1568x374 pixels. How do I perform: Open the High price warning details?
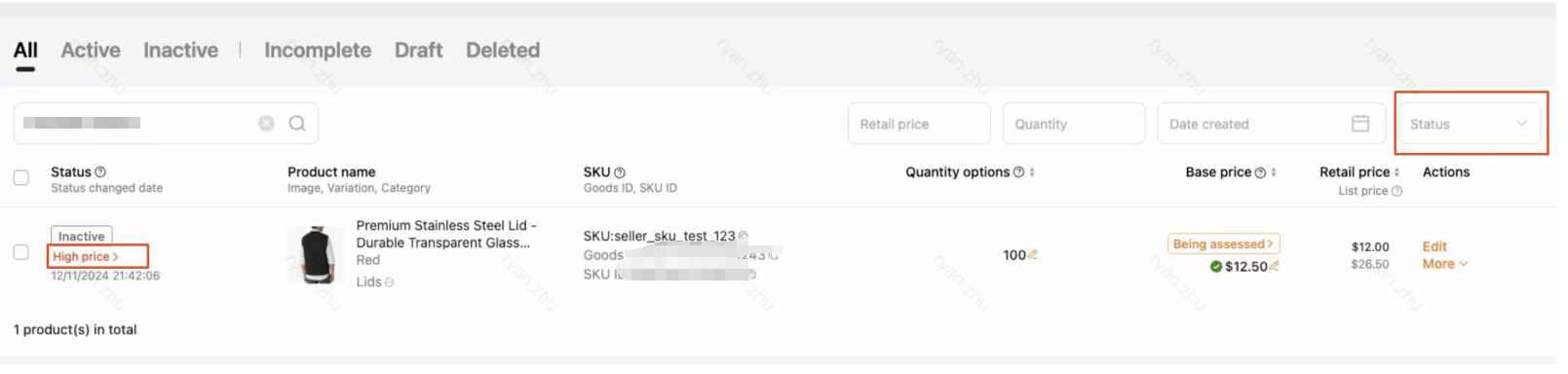pos(86,256)
